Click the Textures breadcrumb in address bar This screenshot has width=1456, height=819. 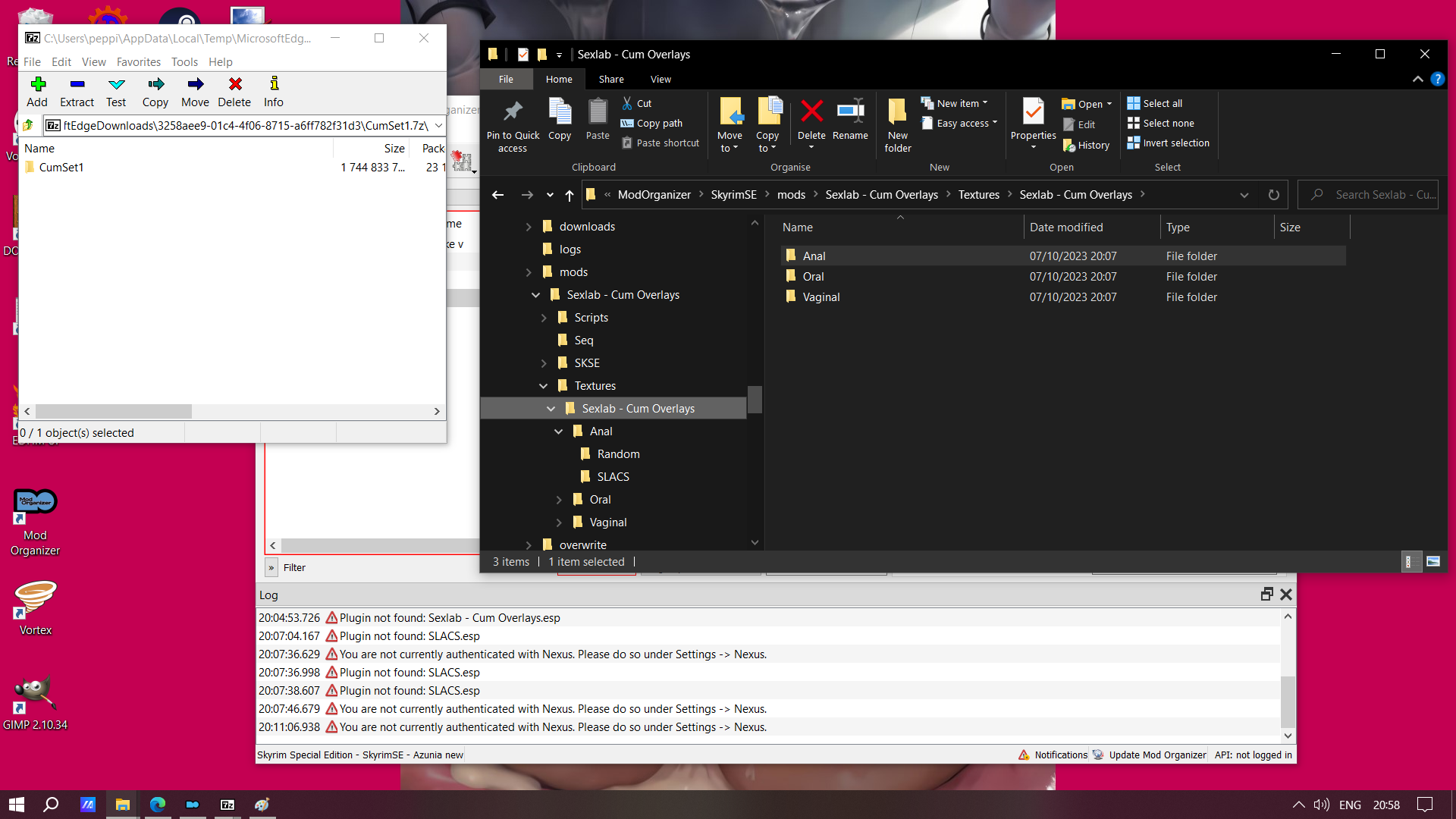point(978,195)
